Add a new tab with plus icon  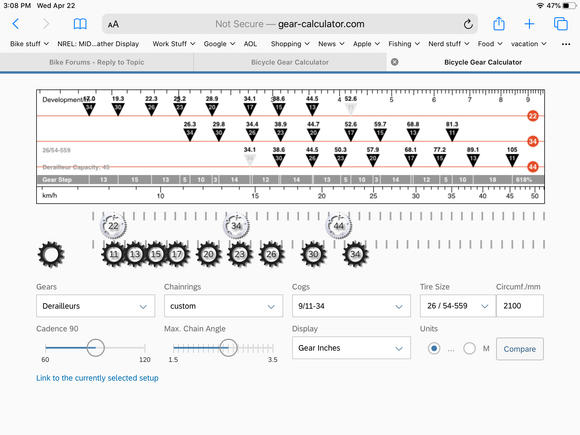coord(529,24)
